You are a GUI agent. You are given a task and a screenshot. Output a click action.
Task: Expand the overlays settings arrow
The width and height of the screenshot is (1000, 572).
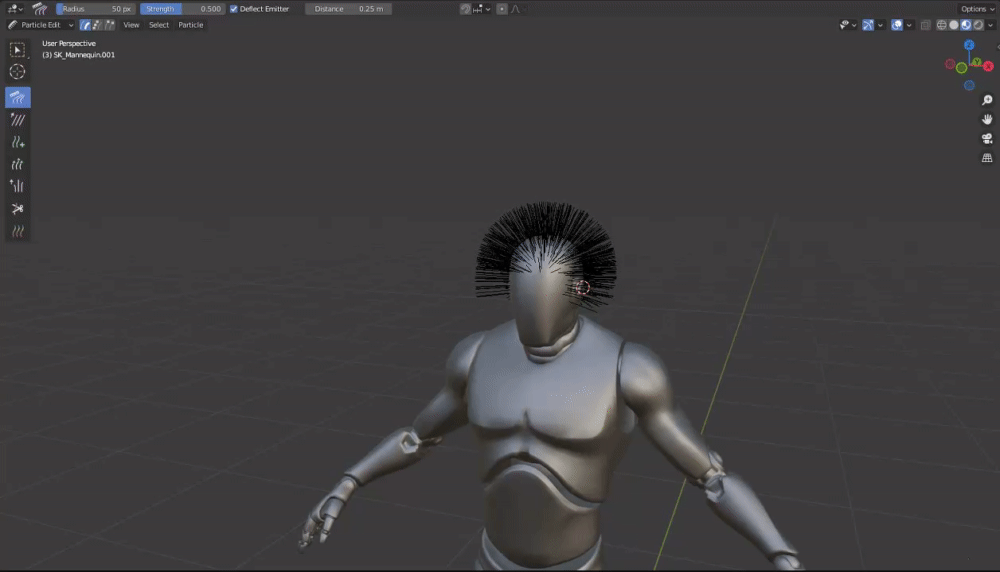909,25
